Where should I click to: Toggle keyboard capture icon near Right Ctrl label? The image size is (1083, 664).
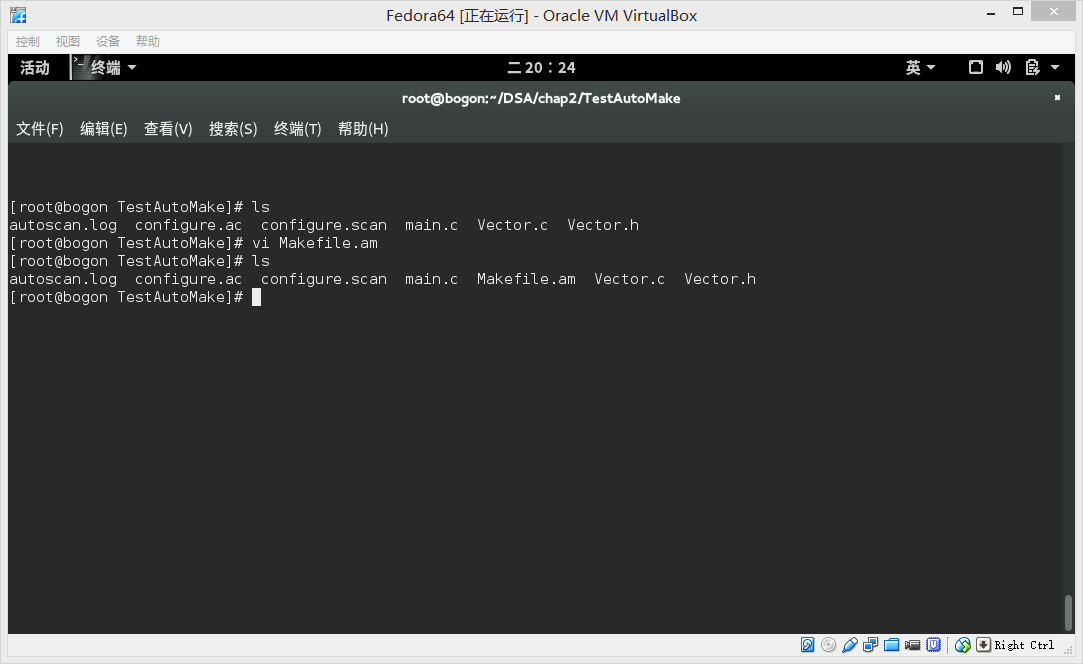[983, 645]
